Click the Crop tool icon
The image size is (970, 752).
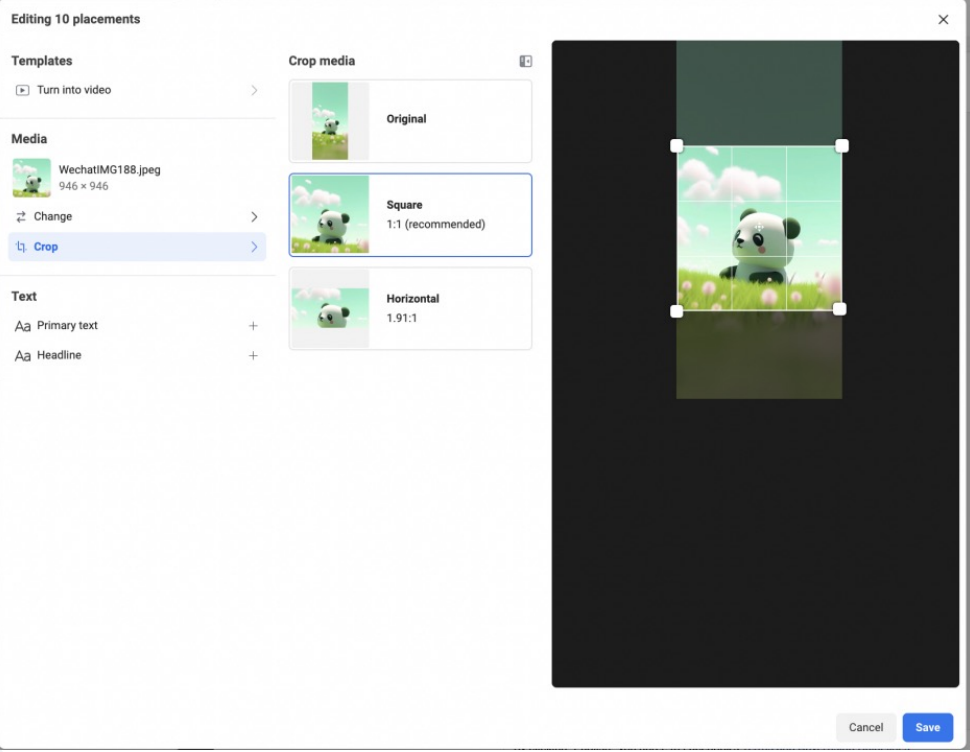(21, 247)
